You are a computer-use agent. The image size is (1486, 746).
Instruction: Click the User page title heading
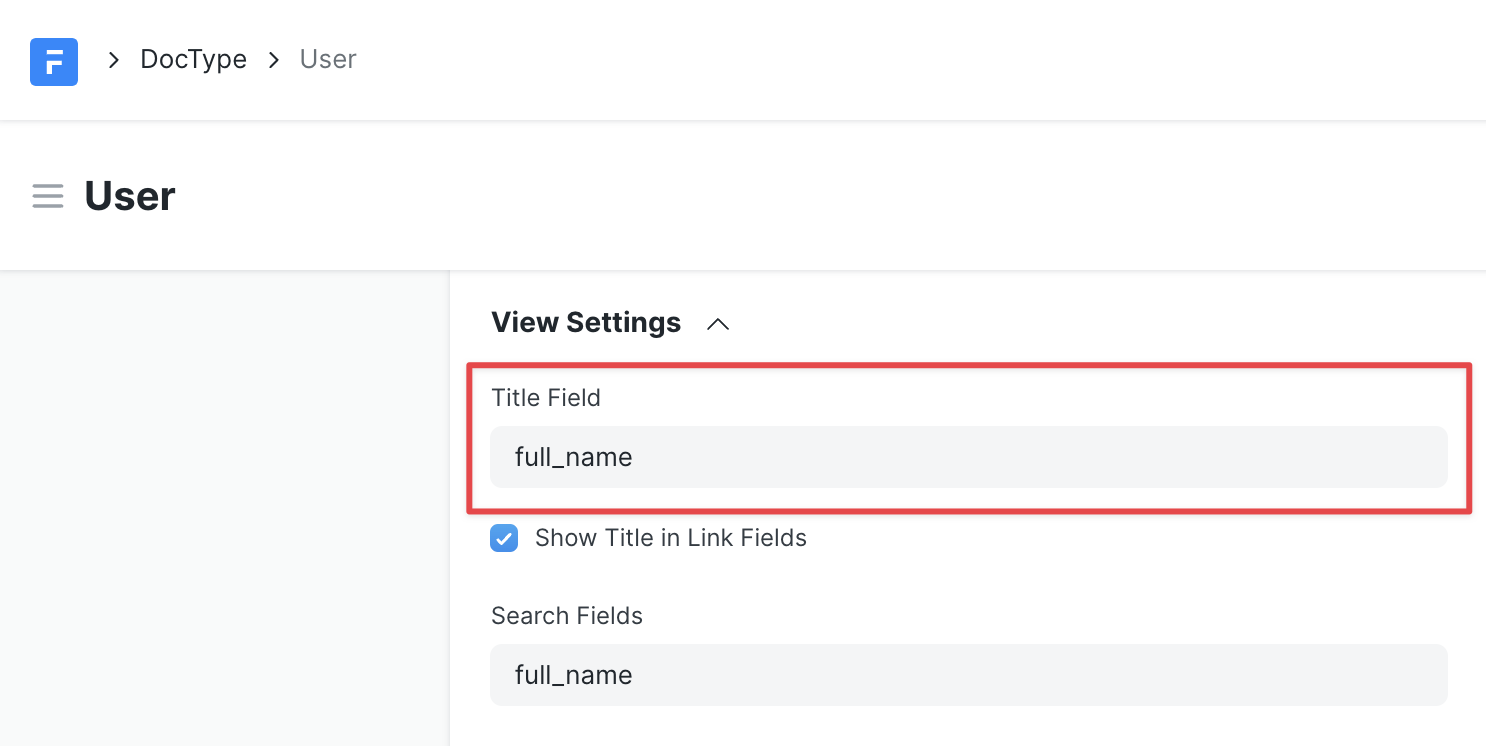[x=130, y=196]
